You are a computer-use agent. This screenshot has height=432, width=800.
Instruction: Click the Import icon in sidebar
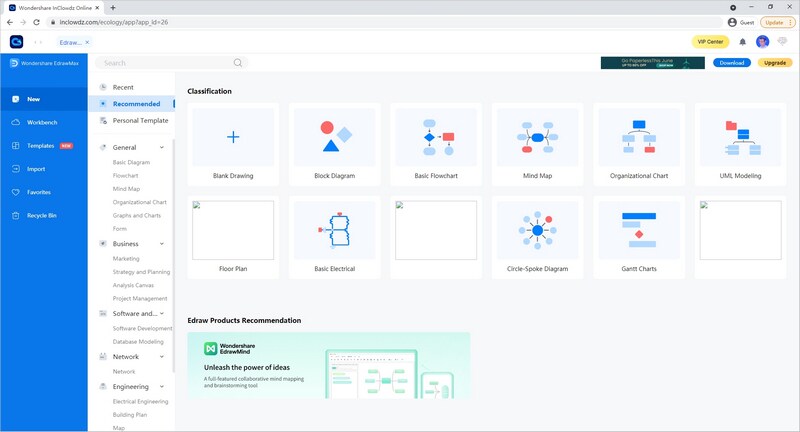(16, 169)
